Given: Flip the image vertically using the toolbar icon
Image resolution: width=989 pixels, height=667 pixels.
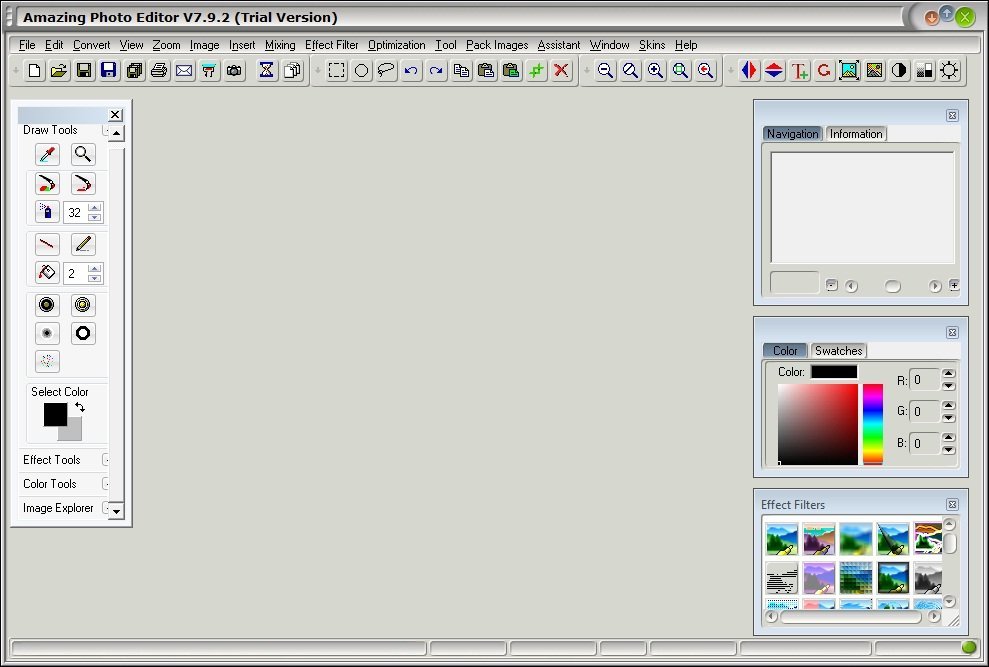Looking at the screenshot, I should (x=772, y=70).
